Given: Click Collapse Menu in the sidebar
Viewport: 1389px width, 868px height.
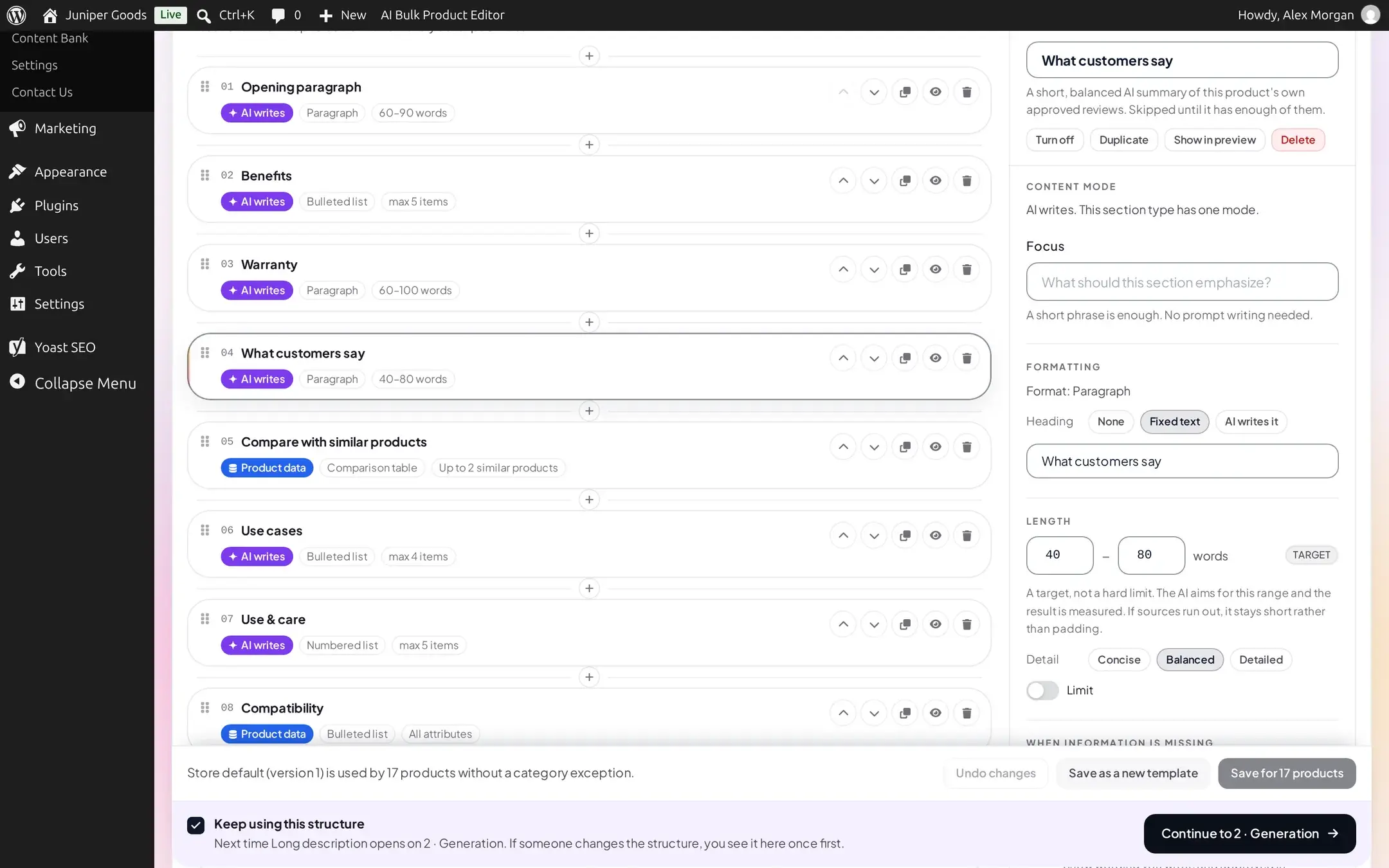Looking at the screenshot, I should click(x=77, y=383).
